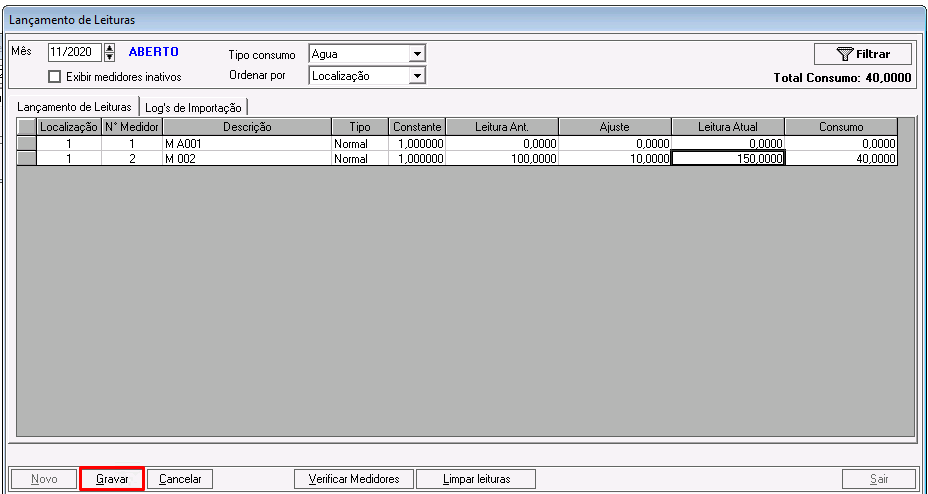Viewport: 928px width, 494px height.
Task: Click the grid's top-left select-all corner
Action: pyautogui.click(x=27, y=127)
